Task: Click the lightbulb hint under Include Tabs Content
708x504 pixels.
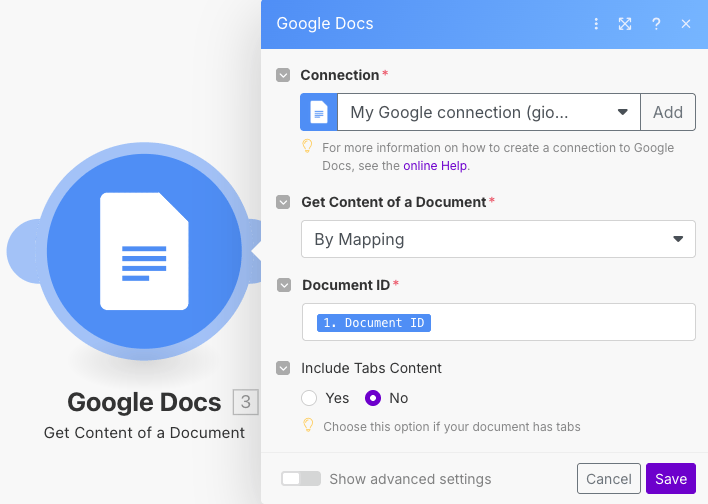Action: click(x=308, y=425)
